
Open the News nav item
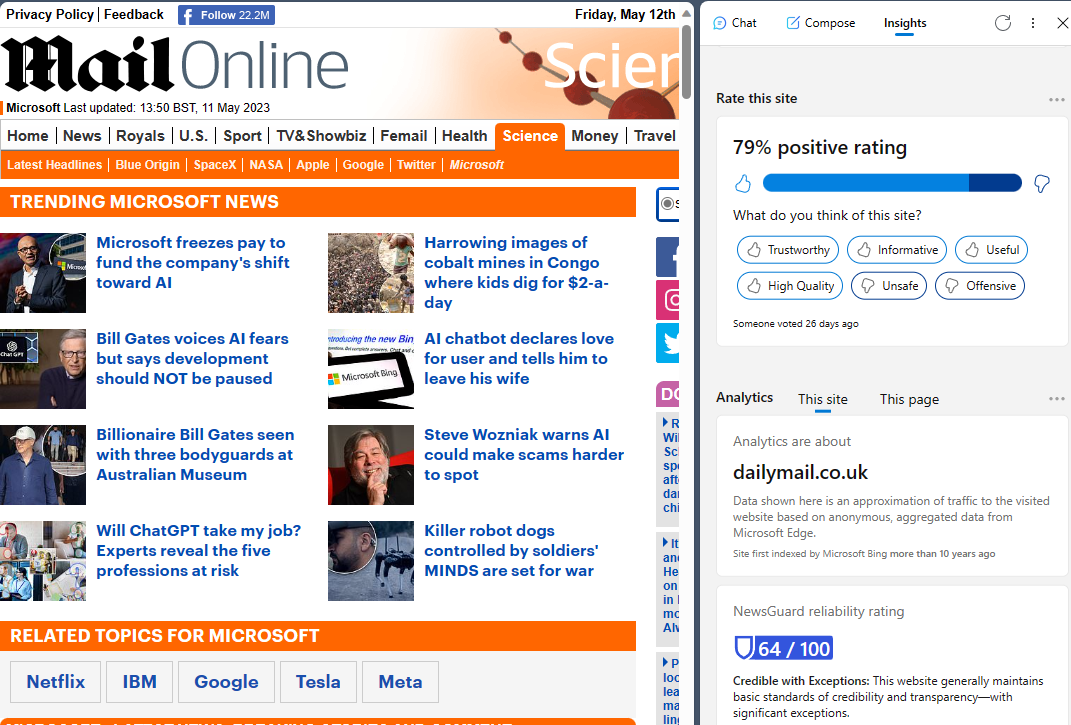pyautogui.click(x=82, y=136)
